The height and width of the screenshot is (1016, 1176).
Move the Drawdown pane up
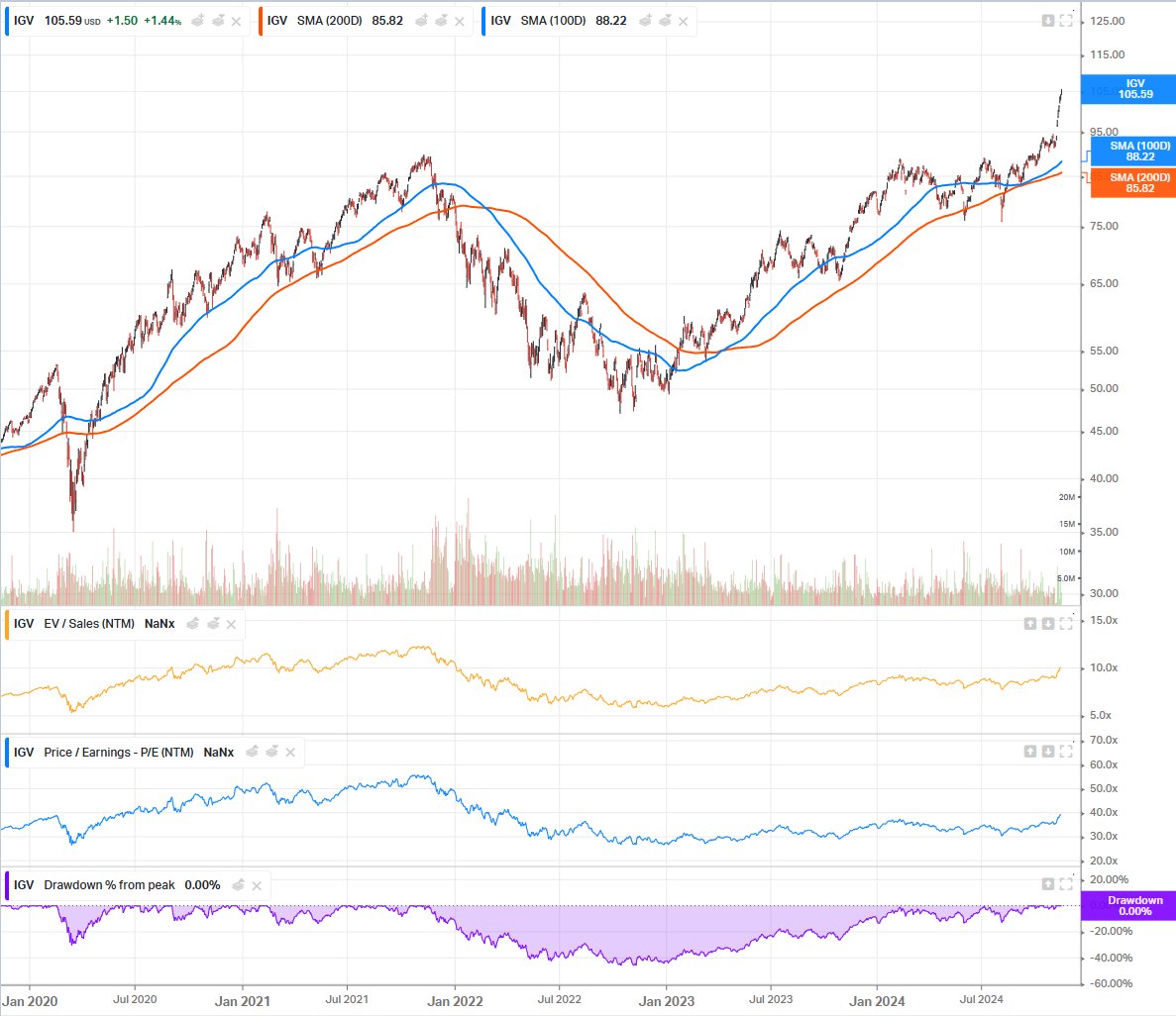(1048, 884)
